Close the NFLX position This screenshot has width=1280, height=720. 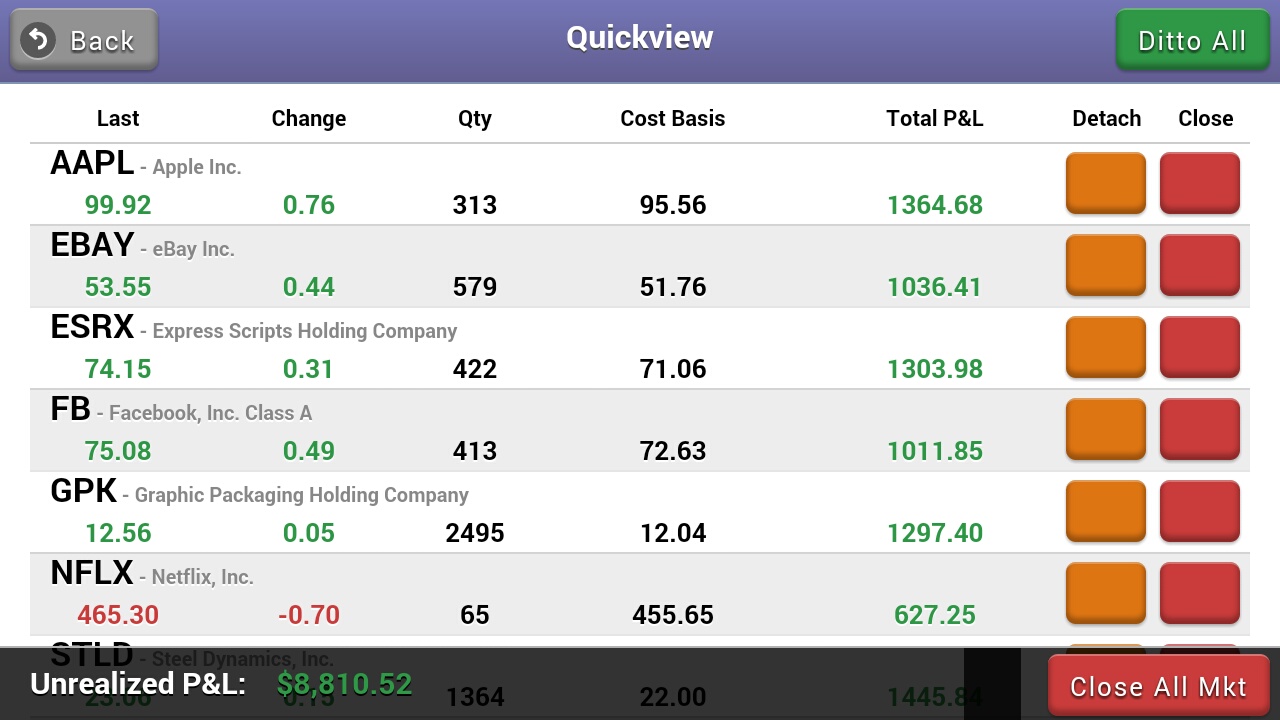point(1199,592)
